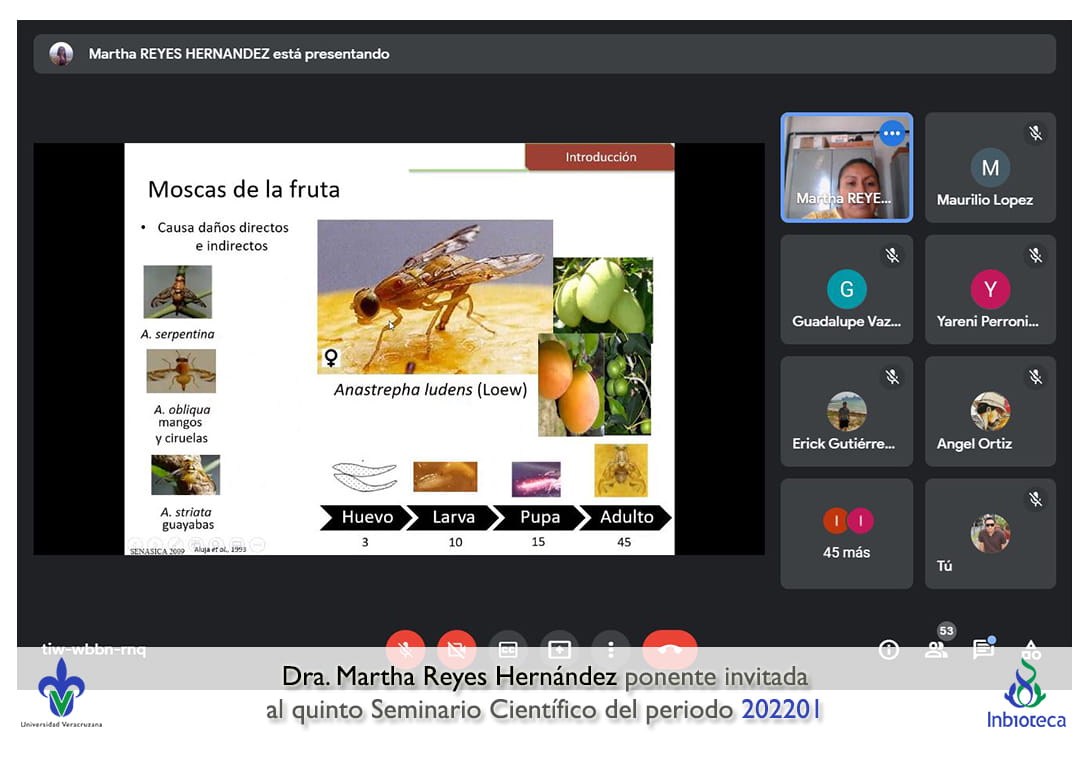Open the three-dot more options menu
This screenshot has width=1090, height=760.
611,649
